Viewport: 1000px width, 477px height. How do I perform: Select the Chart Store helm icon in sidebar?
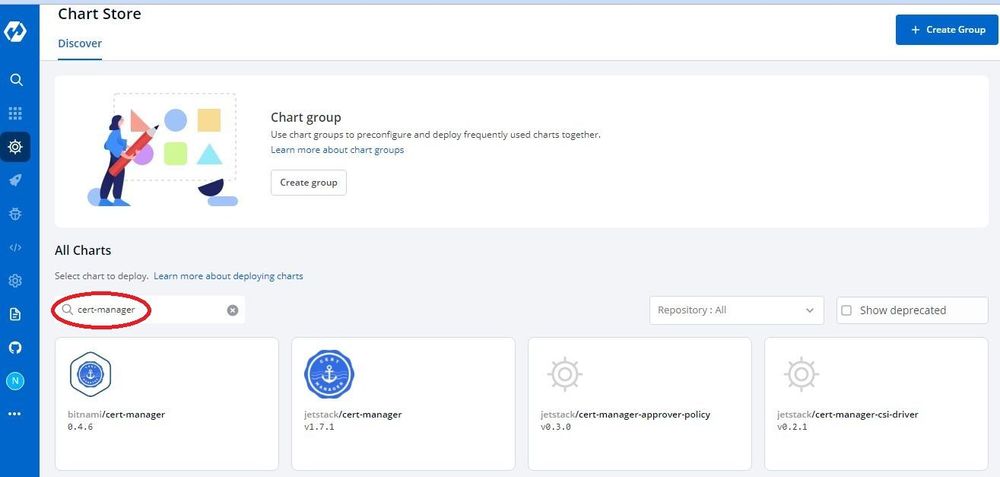click(15, 147)
